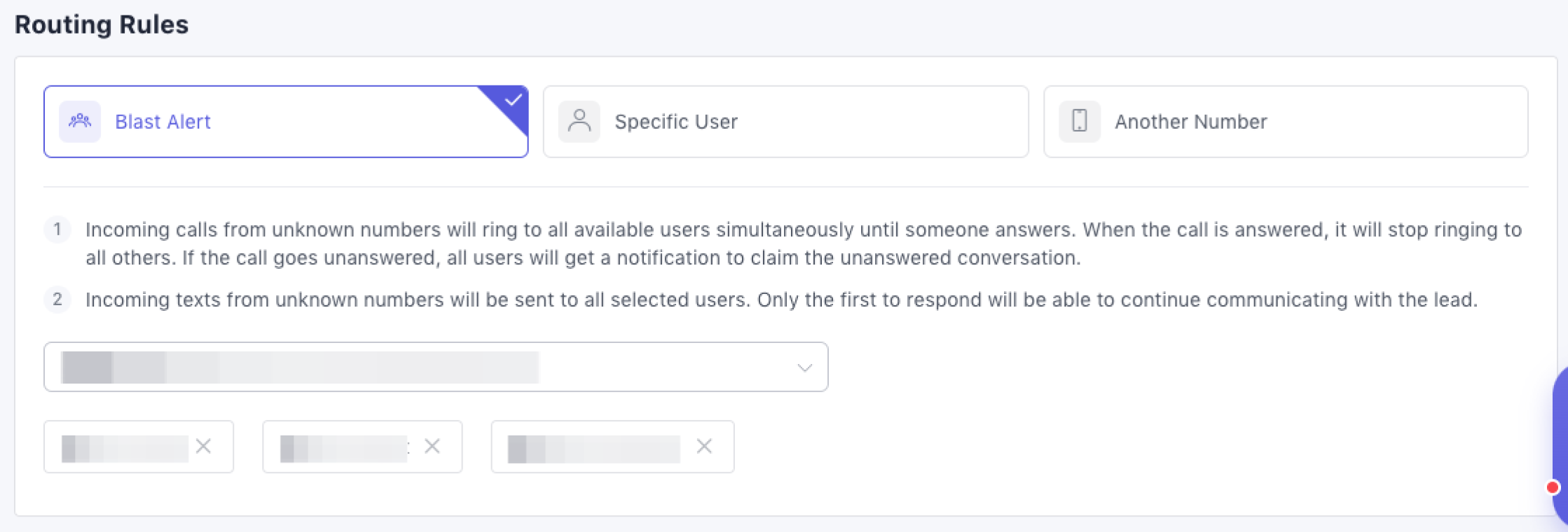This screenshot has height=532, width=1568.
Task: Remove the first selected user tag
Action: (x=204, y=446)
